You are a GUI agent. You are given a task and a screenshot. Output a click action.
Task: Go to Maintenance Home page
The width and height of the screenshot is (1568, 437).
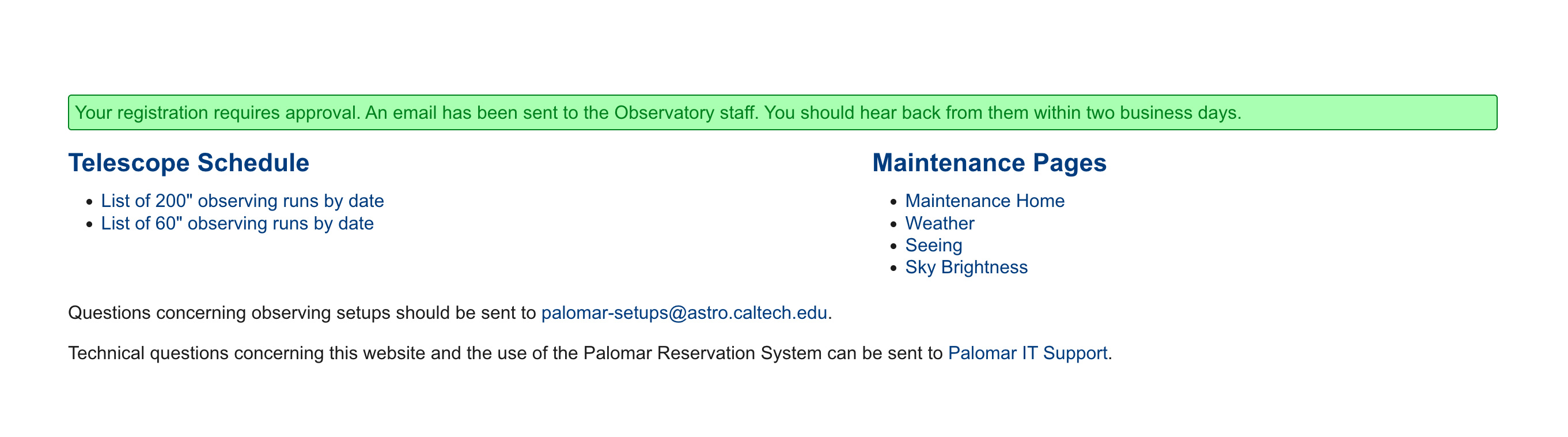[x=984, y=201]
